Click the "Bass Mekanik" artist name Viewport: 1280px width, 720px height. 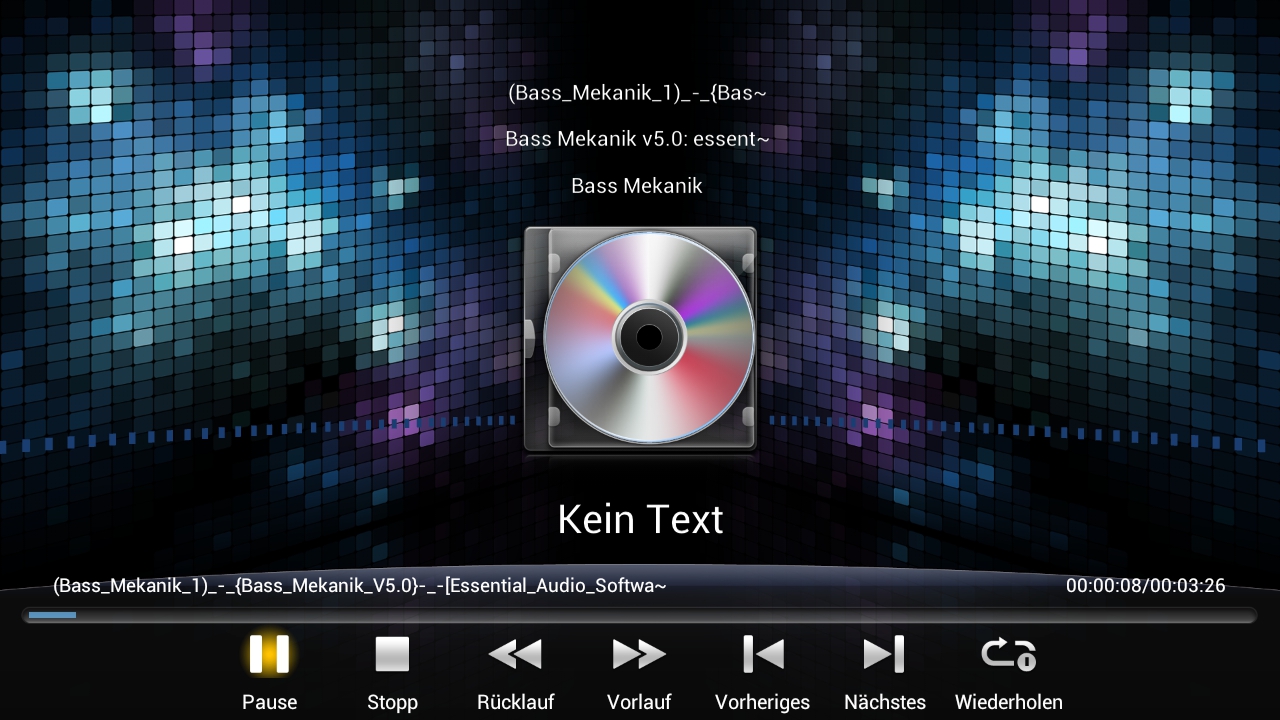point(637,186)
